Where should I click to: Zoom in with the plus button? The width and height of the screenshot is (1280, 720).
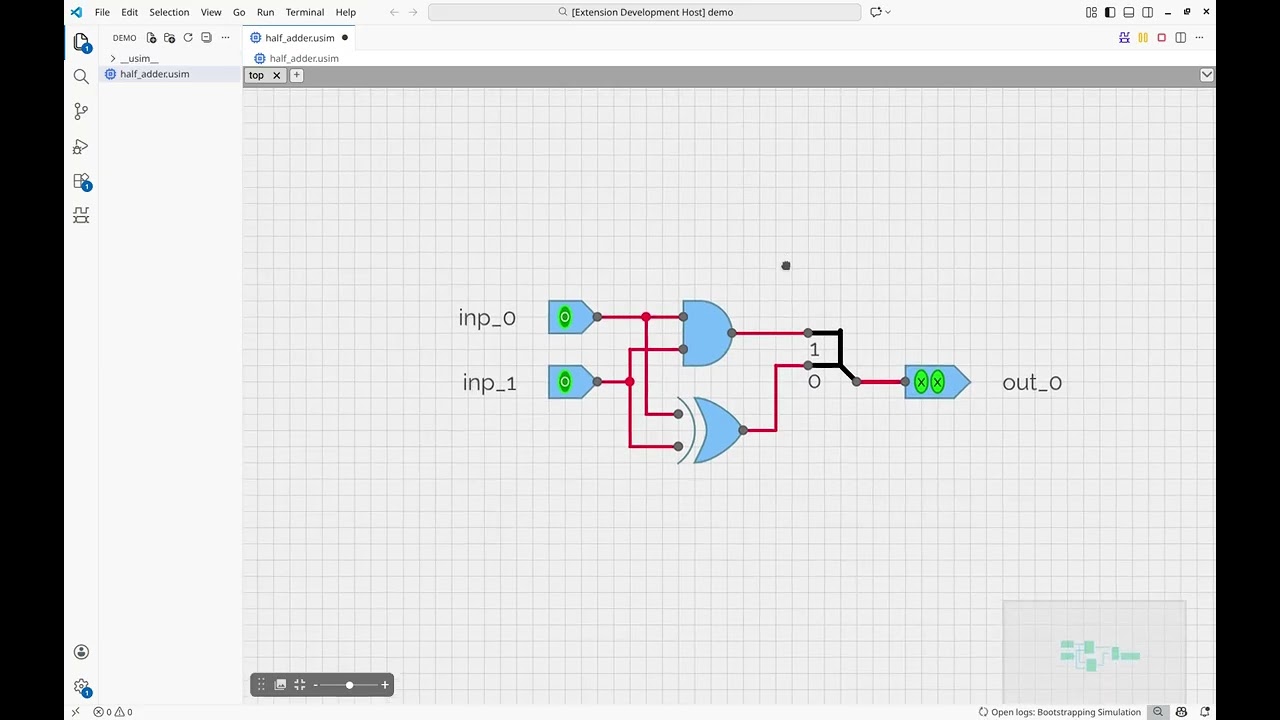coord(385,685)
